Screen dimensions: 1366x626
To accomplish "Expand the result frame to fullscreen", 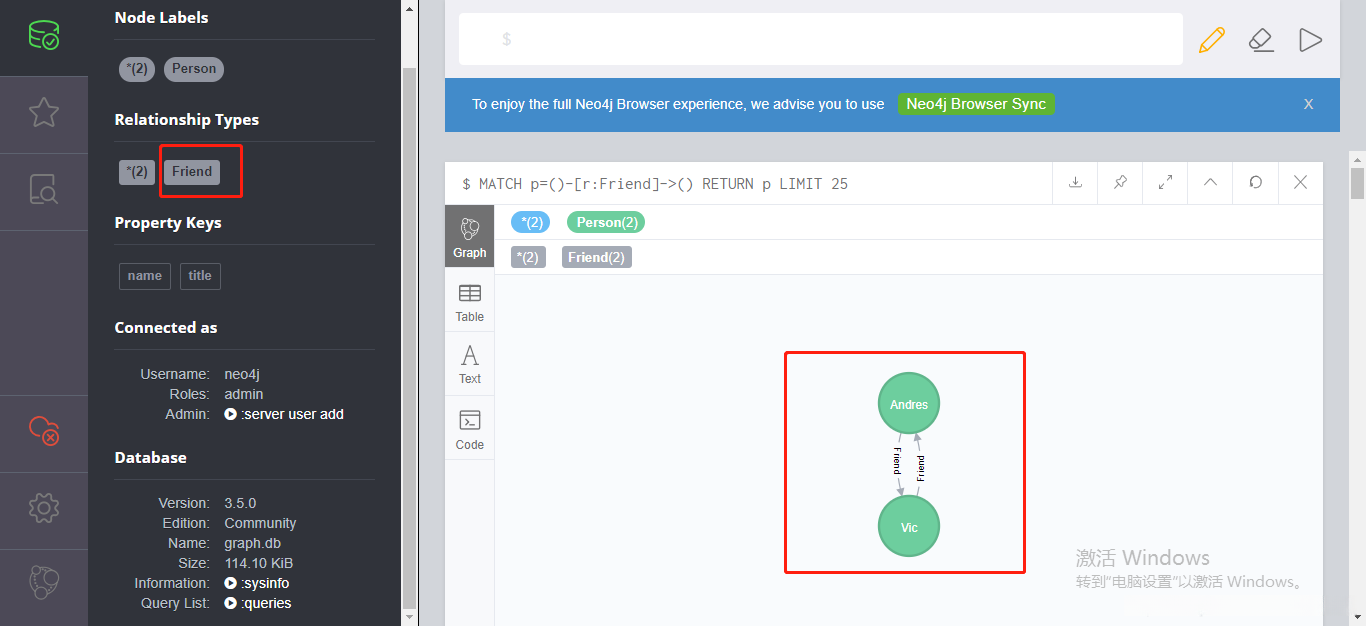I will [1165, 183].
